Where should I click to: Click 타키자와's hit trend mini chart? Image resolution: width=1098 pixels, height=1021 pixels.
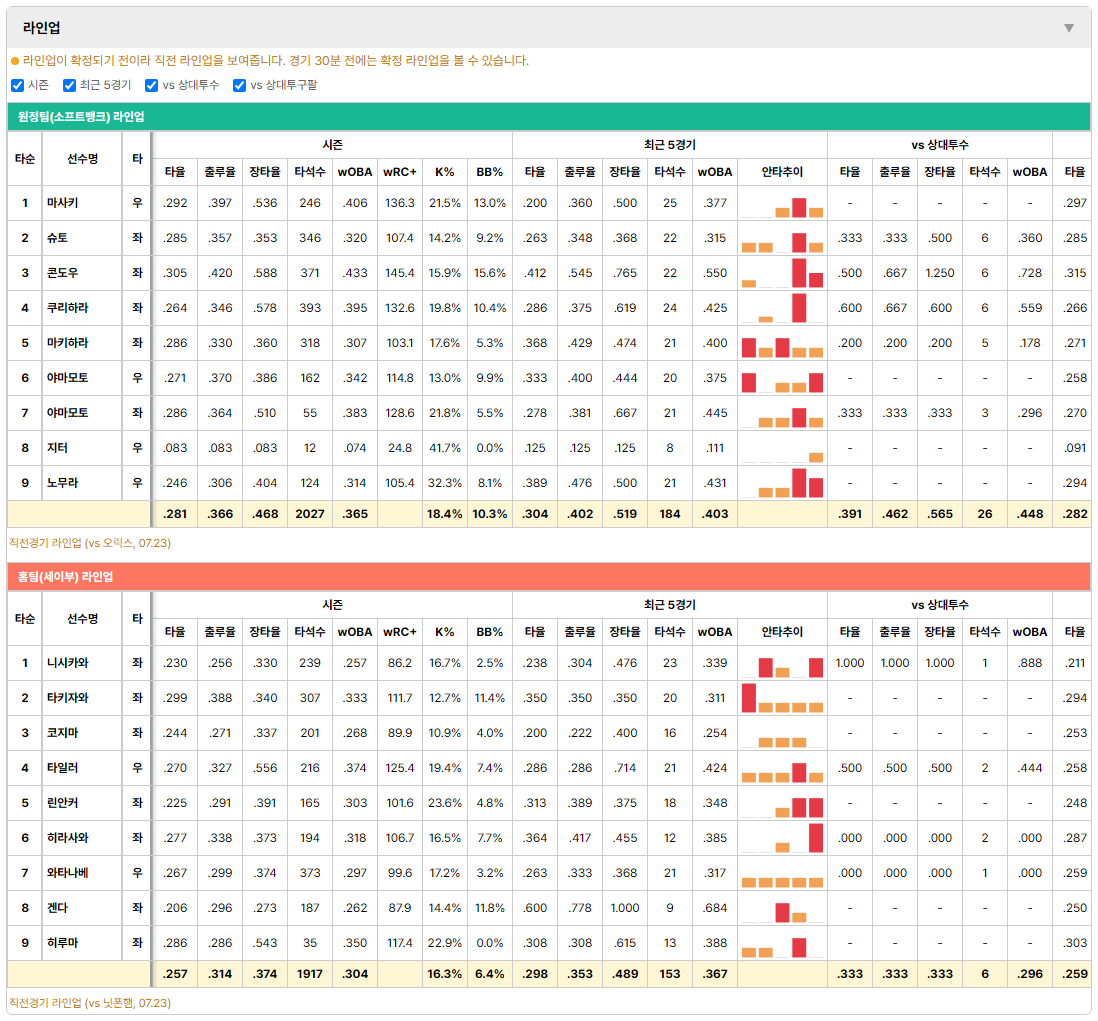click(x=782, y=698)
